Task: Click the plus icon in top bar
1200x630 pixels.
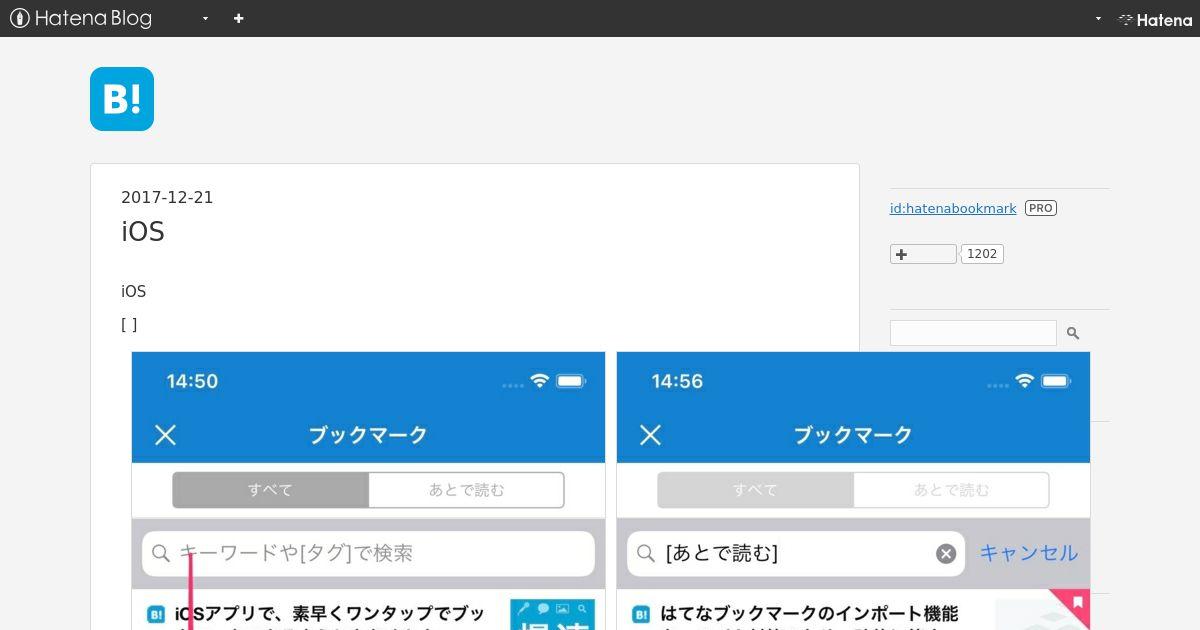Action: pos(238,18)
